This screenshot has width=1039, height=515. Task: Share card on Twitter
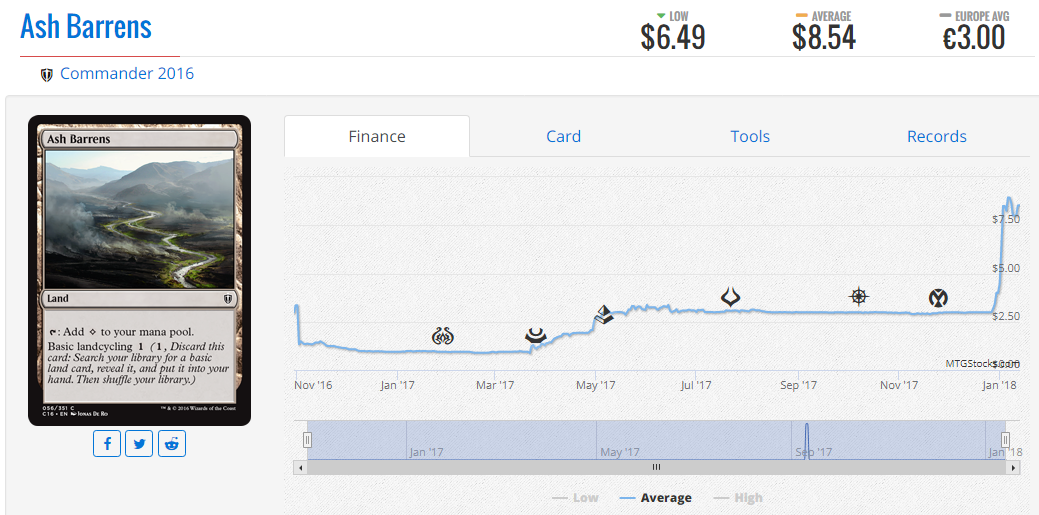pos(139,443)
